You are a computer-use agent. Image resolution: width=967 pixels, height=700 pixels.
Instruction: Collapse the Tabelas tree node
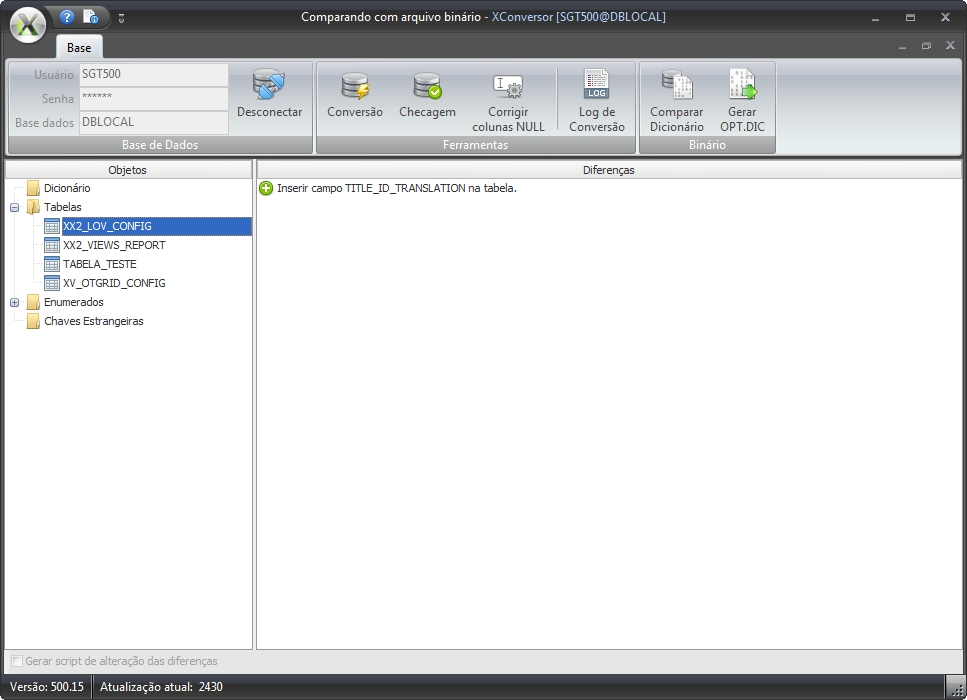tap(15, 207)
